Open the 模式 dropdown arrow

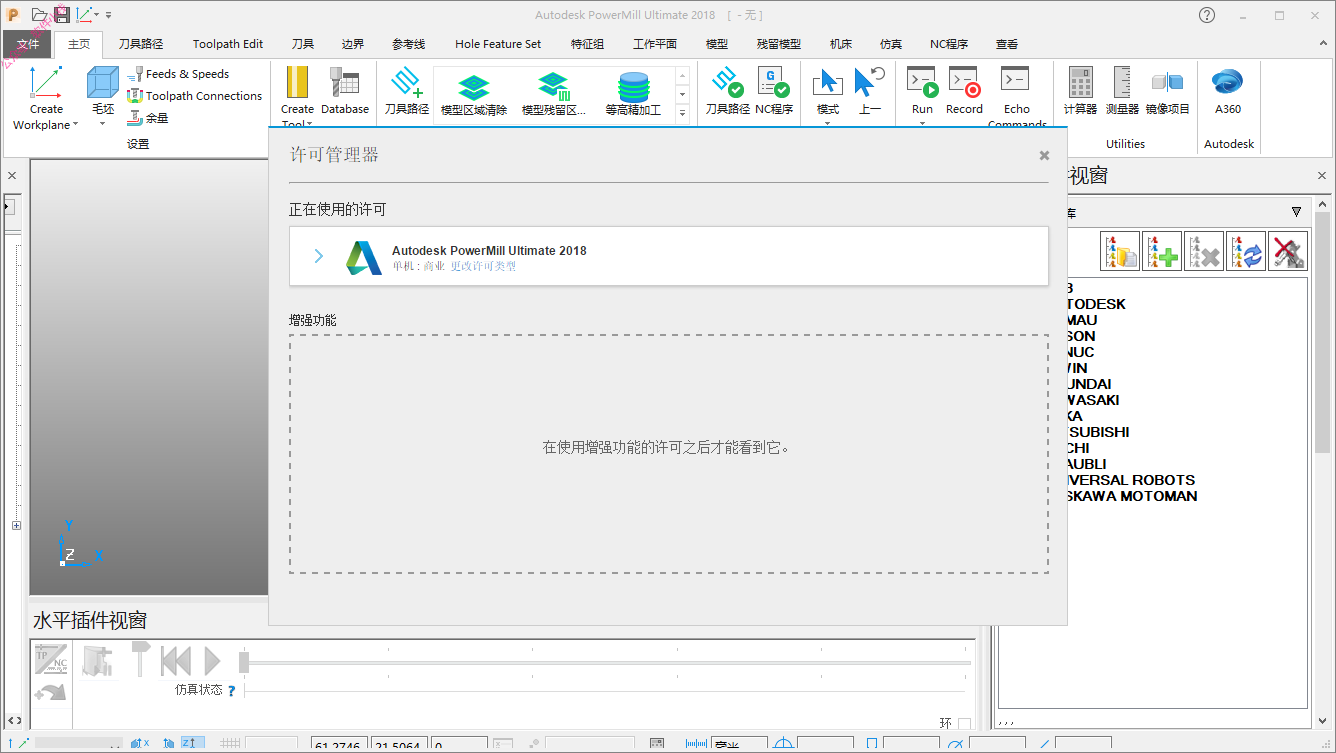coord(827,124)
